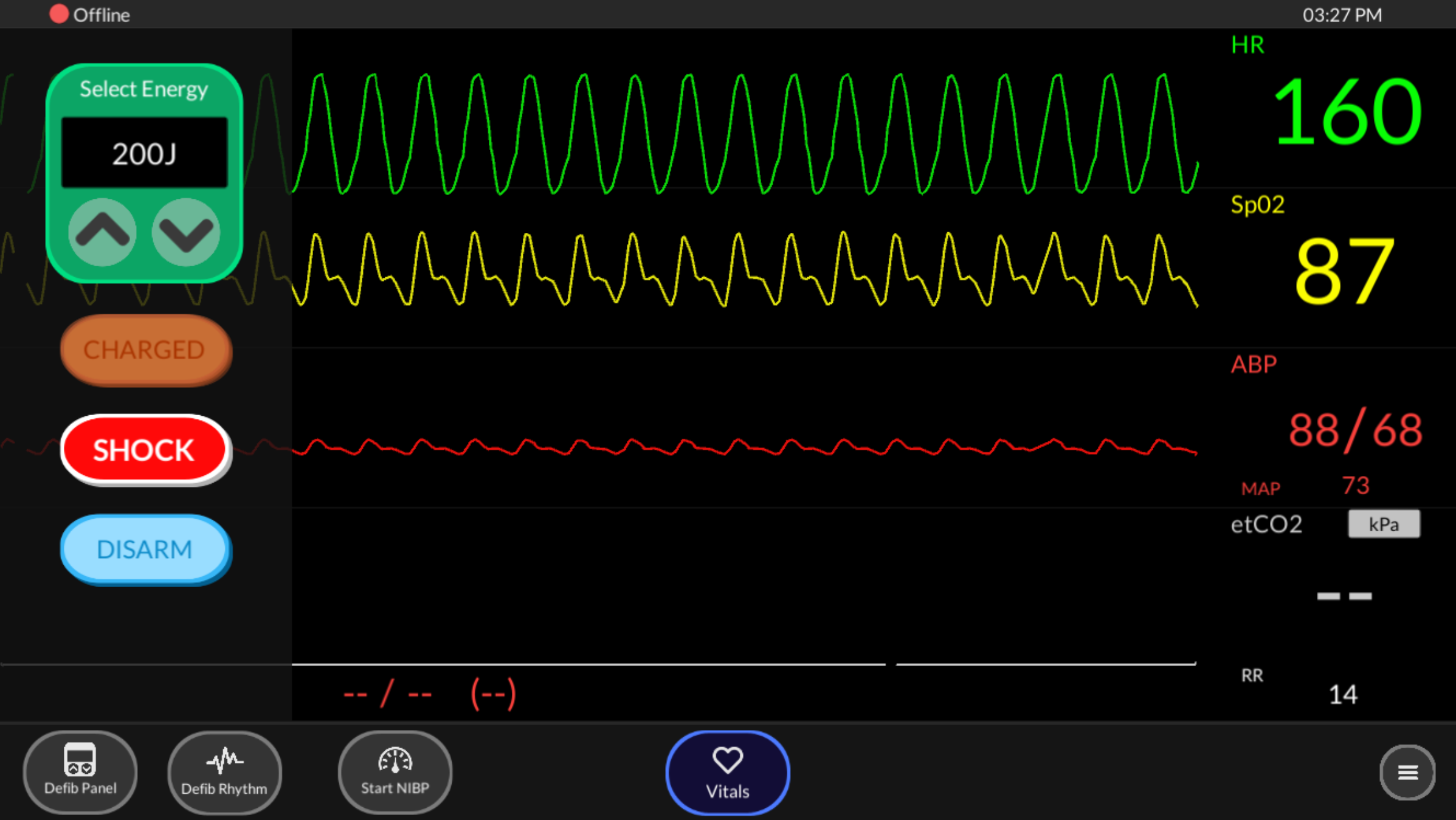The height and width of the screenshot is (820, 1456).
Task: Open the Defib Panel
Action: click(80, 771)
